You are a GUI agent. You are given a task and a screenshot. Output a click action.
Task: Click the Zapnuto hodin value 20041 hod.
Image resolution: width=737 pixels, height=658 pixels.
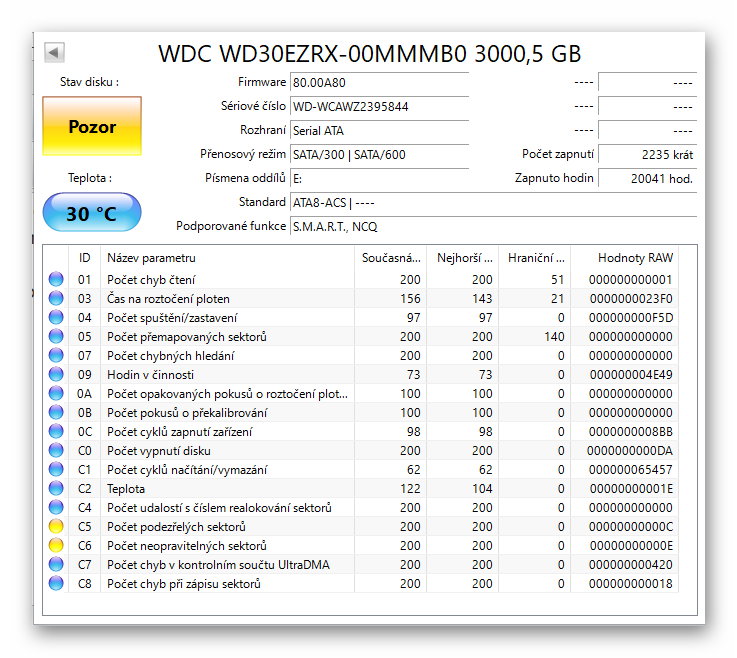coord(648,179)
